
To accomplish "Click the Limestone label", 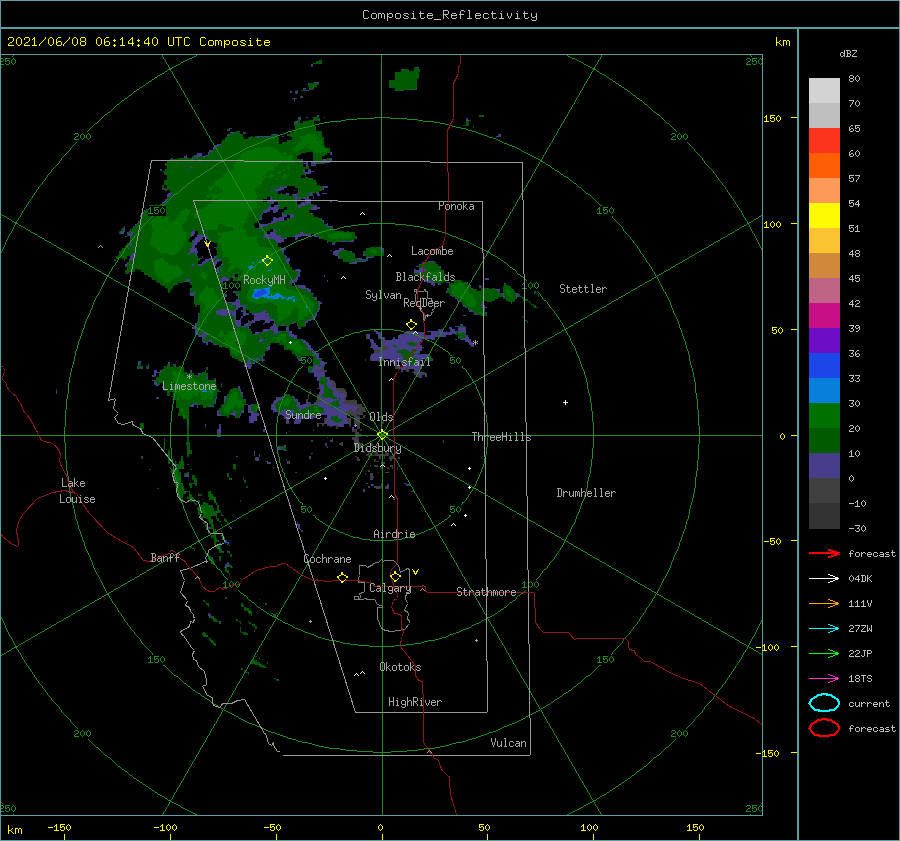I will click(x=189, y=386).
